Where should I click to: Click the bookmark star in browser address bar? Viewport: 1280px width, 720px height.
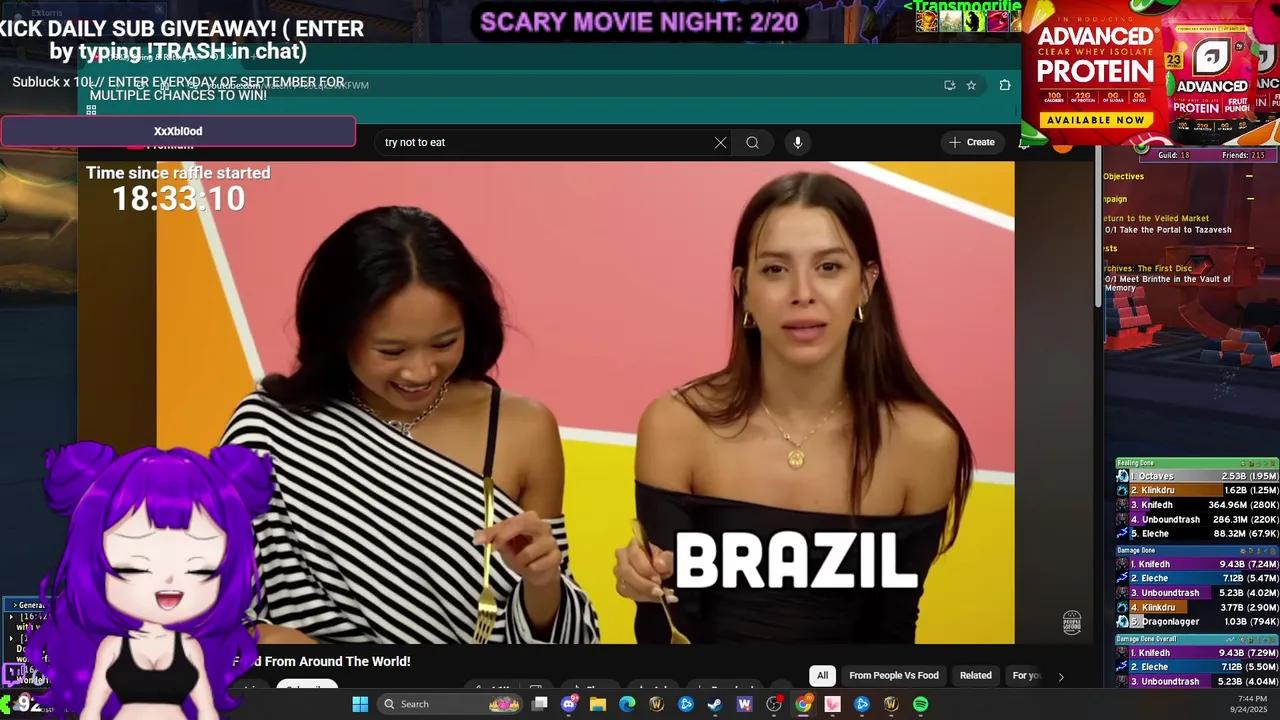tap(971, 85)
